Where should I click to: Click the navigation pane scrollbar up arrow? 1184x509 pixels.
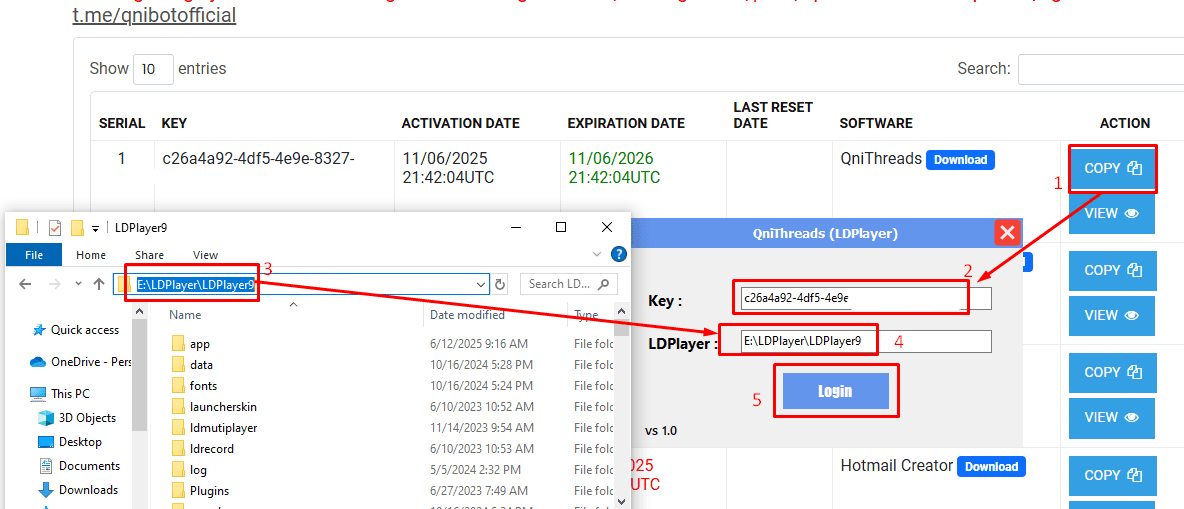139,310
